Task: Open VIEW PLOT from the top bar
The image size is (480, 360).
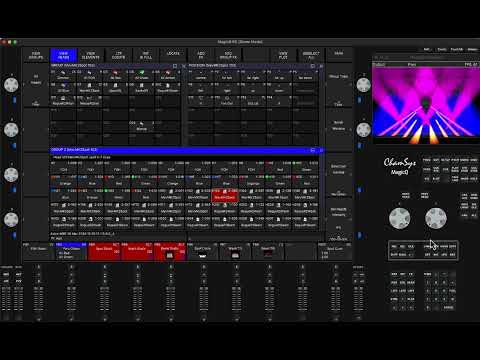Action: 283,55
